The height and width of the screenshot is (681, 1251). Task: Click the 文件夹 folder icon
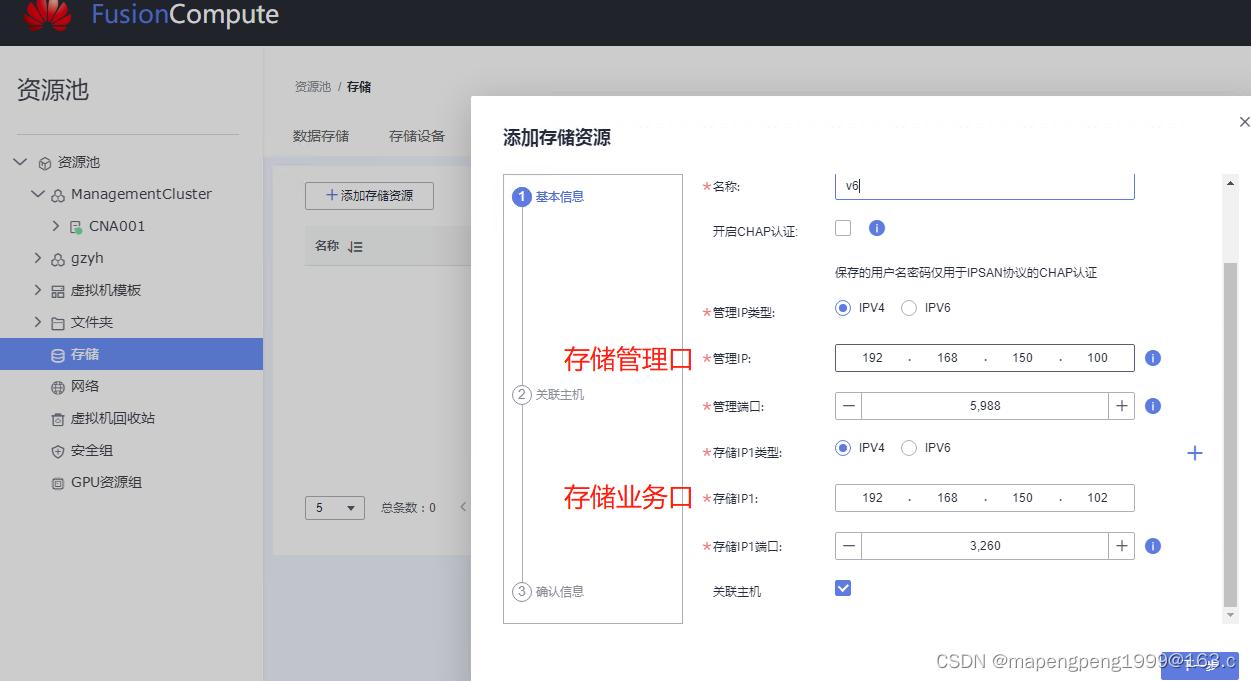click(58, 322)
